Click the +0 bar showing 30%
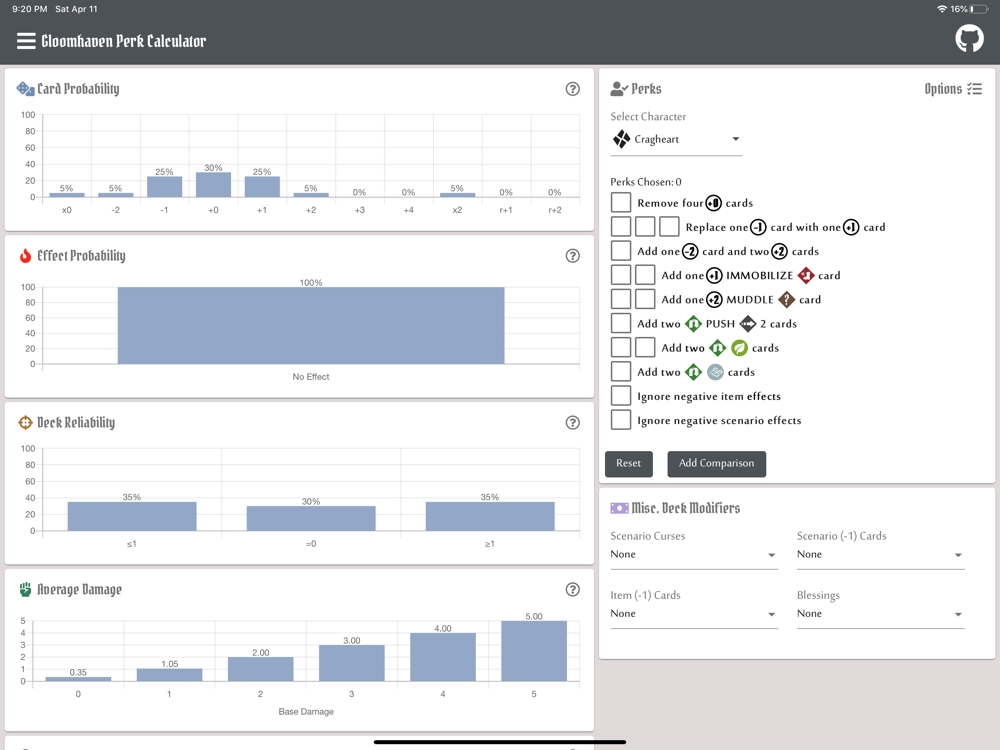Screen dimensions: 1000x750 (x=213, y=185)
